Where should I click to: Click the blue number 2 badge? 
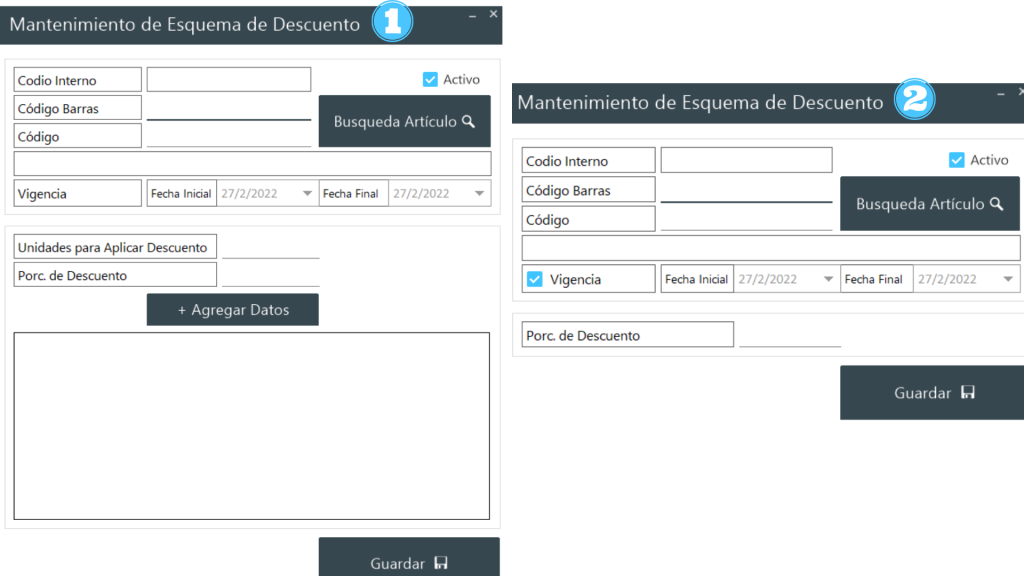914,101
